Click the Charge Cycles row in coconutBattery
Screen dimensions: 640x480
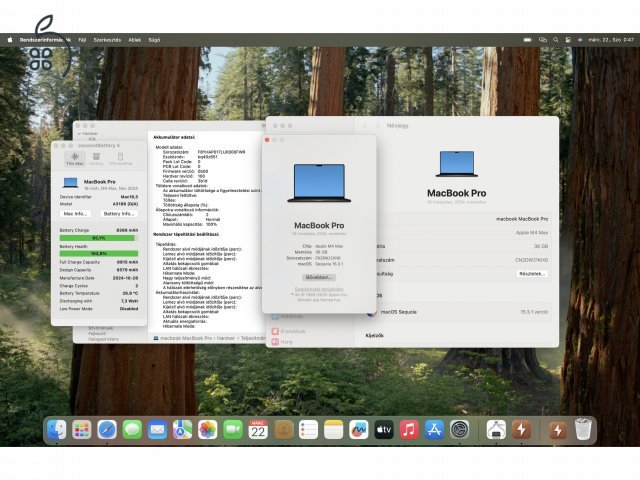click(x=99, y=286)
